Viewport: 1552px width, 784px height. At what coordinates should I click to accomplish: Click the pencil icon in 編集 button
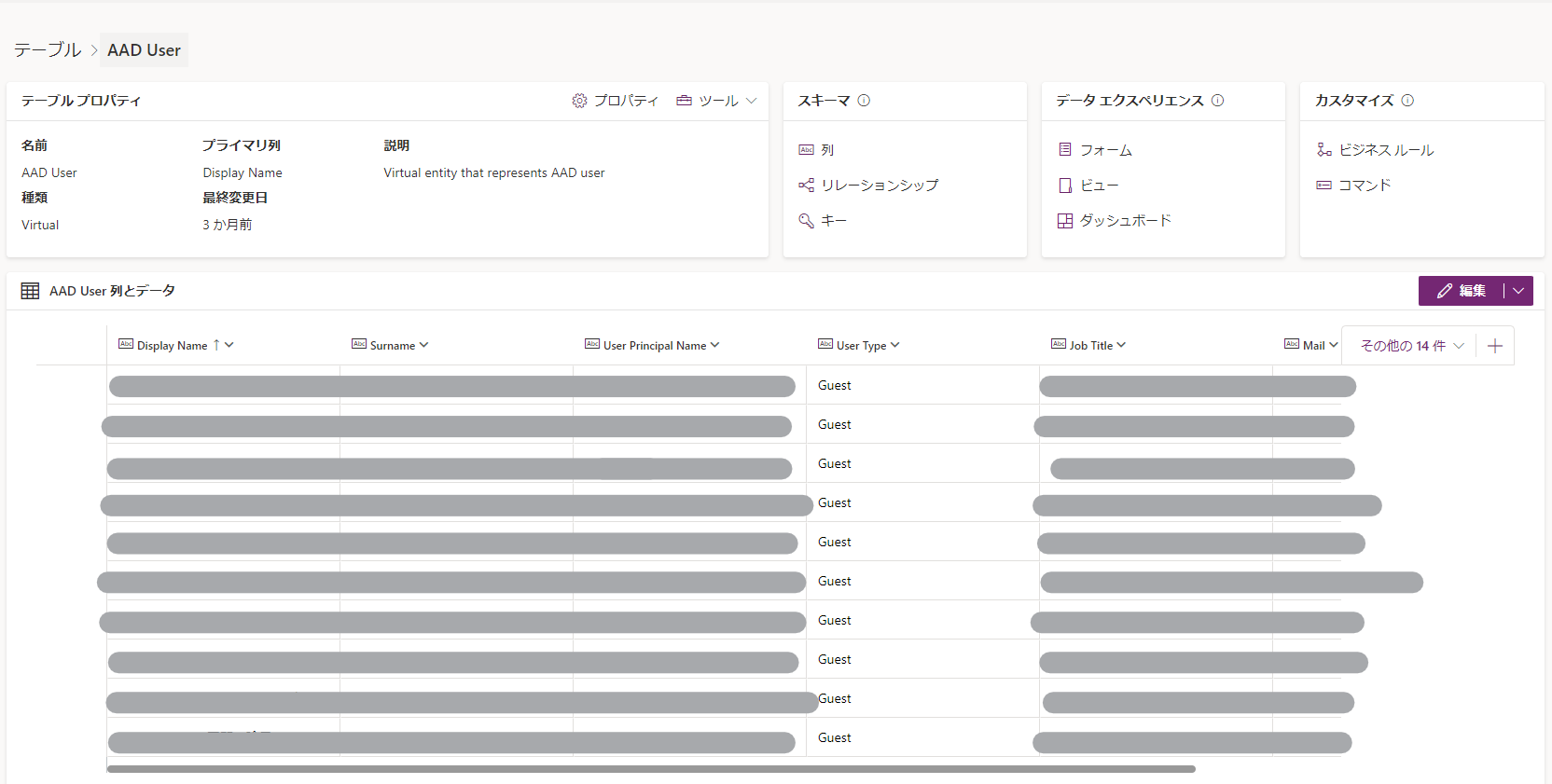[x=1445, y=291]
